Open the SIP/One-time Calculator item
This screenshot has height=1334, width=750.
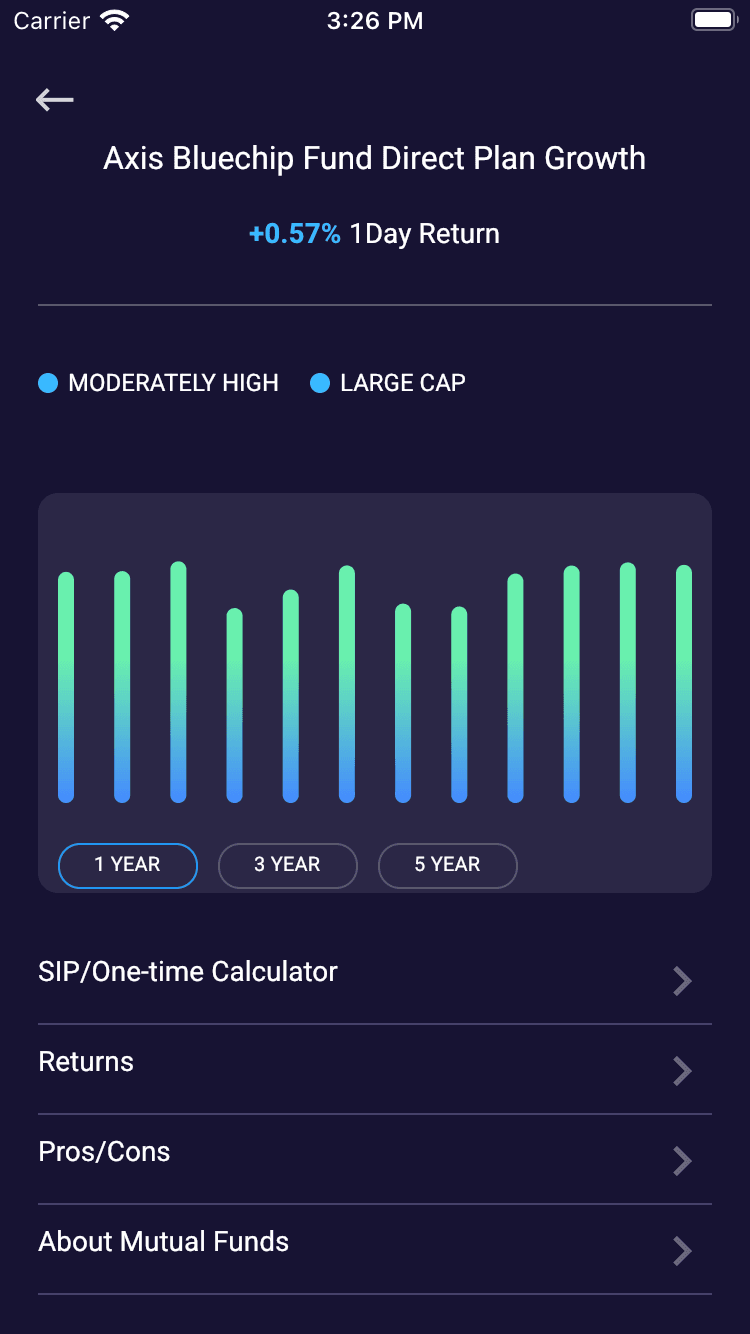click(x=188, y=972)
